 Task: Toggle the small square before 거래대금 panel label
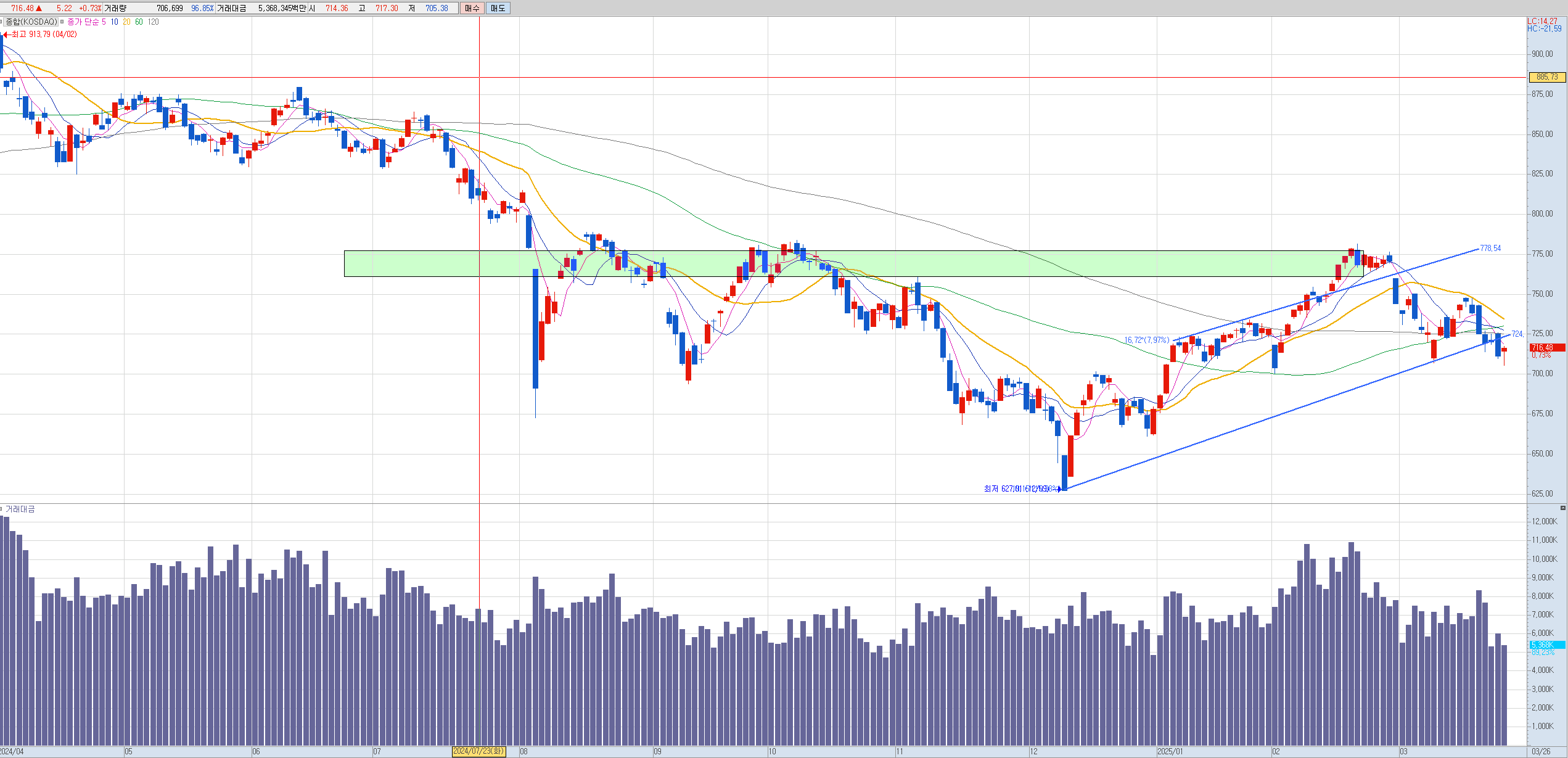2,509
